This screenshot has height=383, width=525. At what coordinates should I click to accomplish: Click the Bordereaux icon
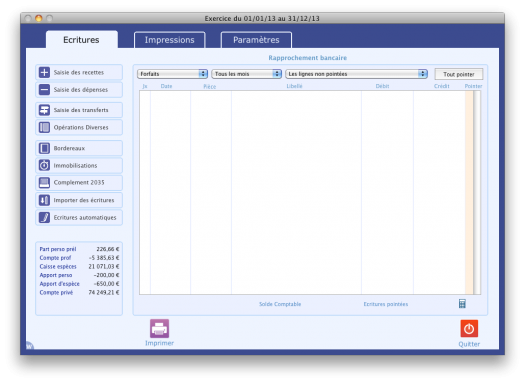[x=44, y=148]
